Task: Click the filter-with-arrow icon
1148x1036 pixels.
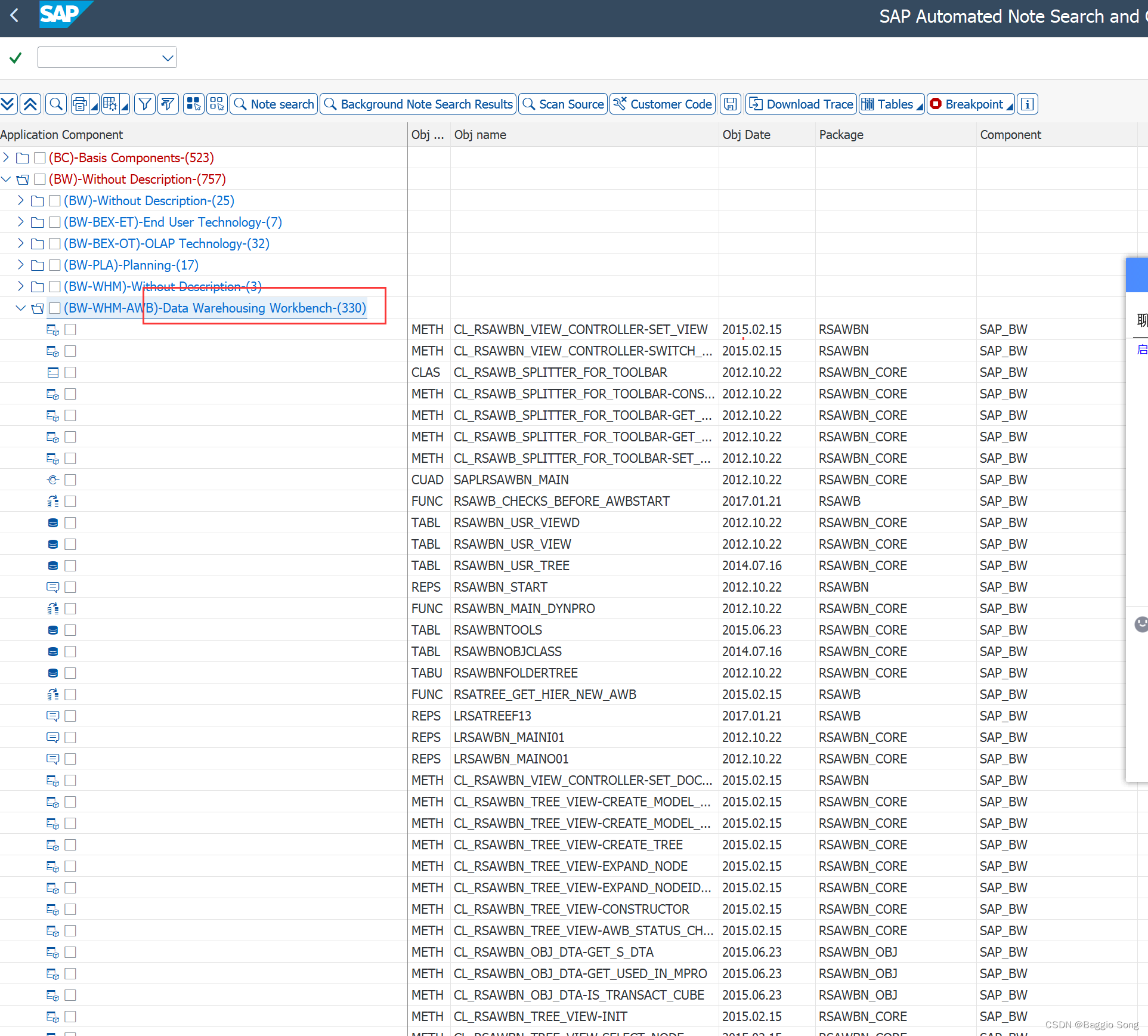Action: point(168,104)
